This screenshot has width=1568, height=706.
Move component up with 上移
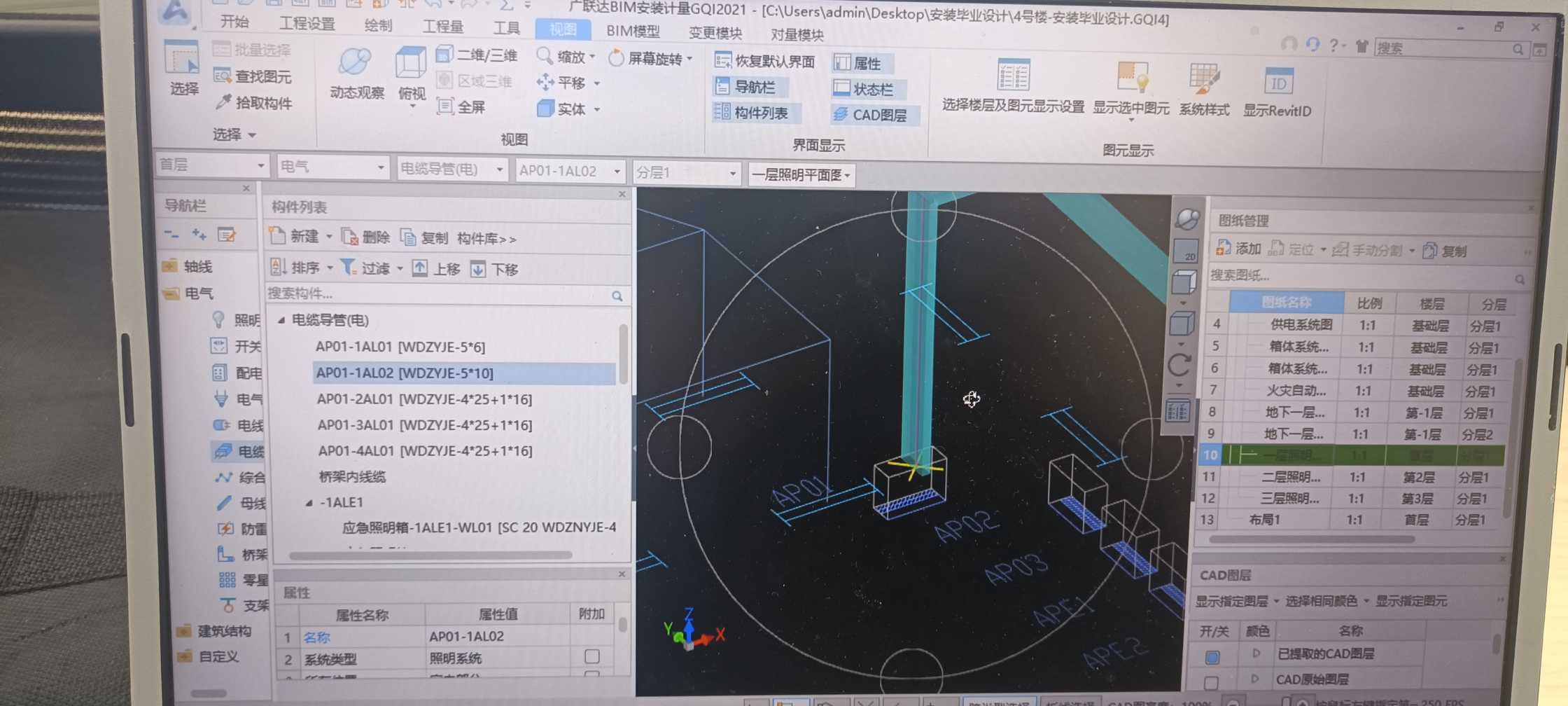(435, 269)
